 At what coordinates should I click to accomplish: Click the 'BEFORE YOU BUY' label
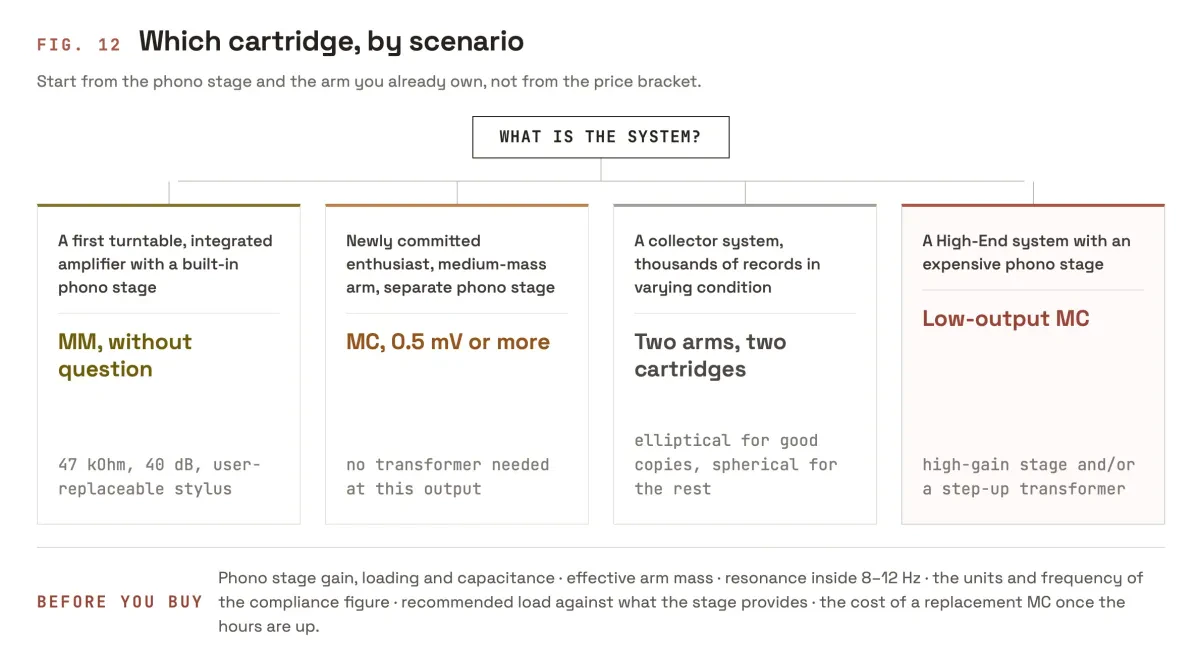[x=120, y=602]
